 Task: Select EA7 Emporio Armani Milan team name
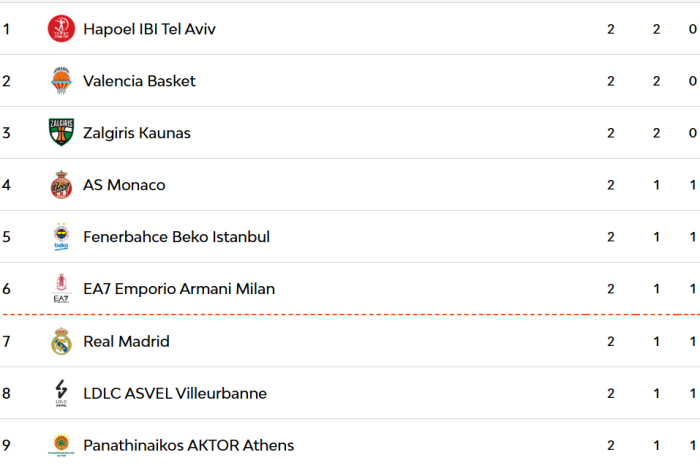click(x=179, y=289)
